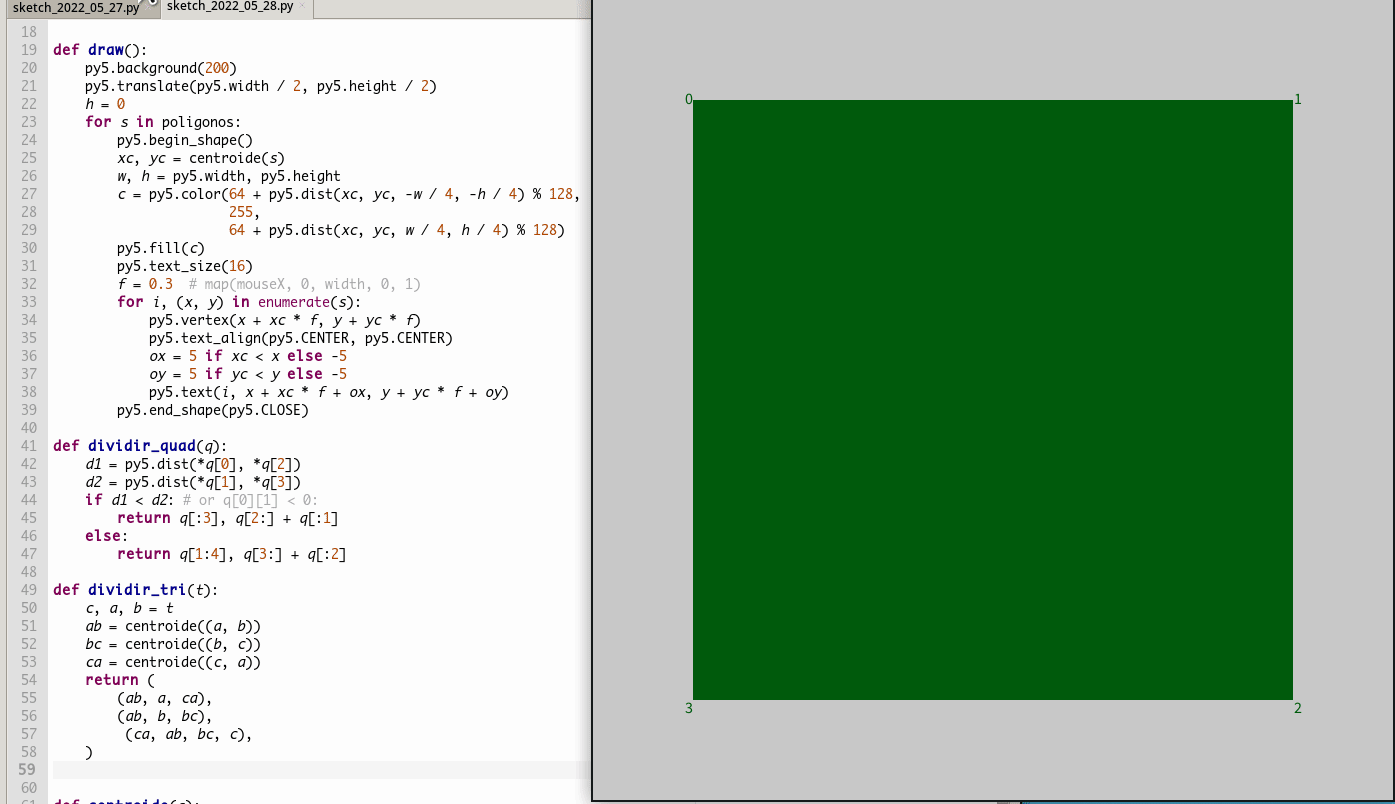1395x804 pixels.
Task: Click the green square in the sketch window
Action: tap(993, 400)
